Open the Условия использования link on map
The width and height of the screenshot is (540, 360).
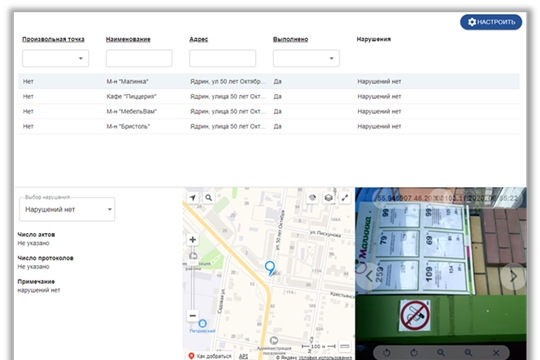(x=325, y=358)
